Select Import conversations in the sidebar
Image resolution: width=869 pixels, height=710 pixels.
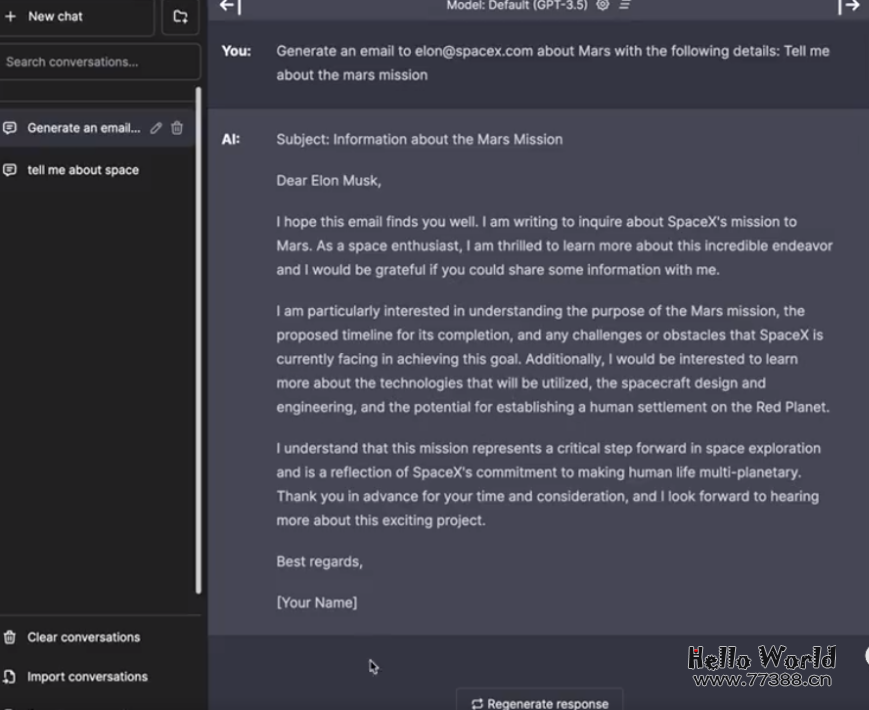pos(87,677)
